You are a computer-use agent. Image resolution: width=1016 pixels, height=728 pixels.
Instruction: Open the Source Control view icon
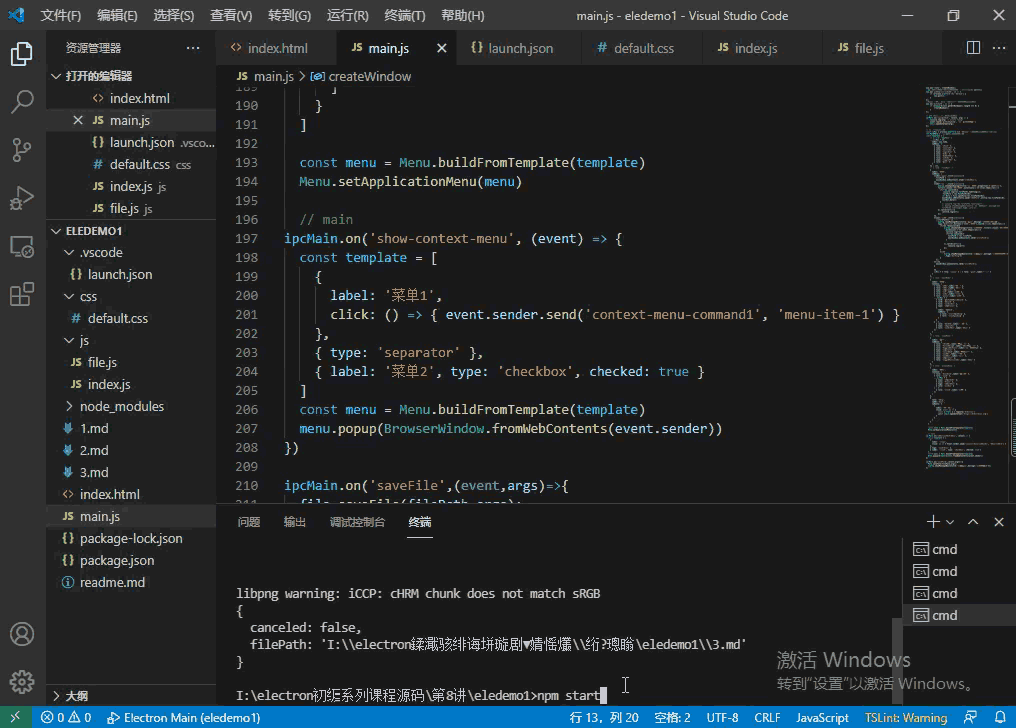pyautogui.click(x=22, y=150)
